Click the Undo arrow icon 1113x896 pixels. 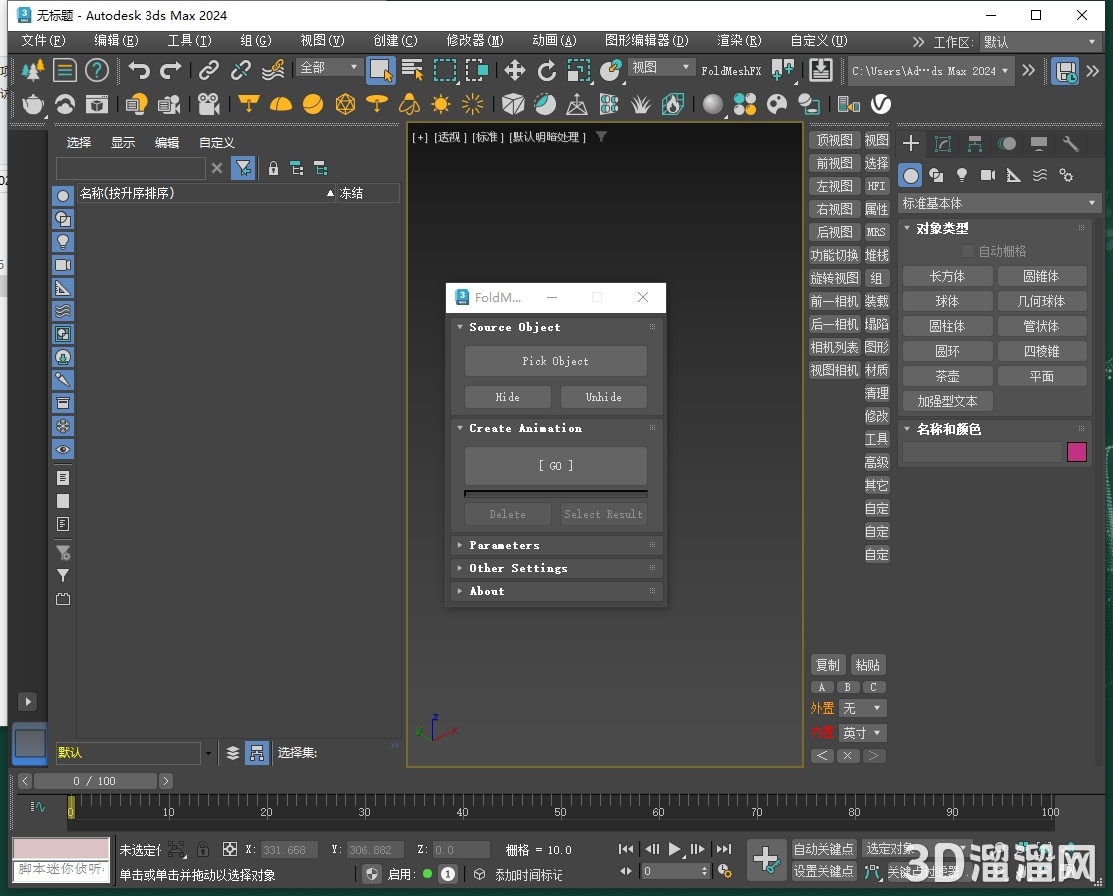tap(138, 70)
